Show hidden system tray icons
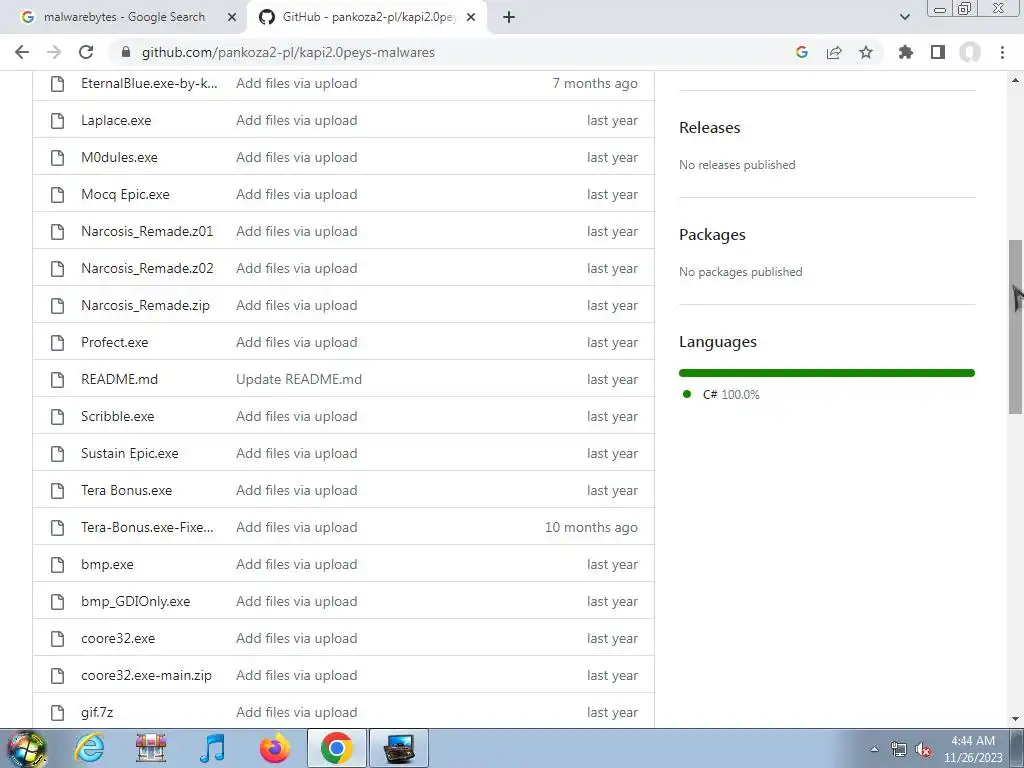 coord(874,749)
